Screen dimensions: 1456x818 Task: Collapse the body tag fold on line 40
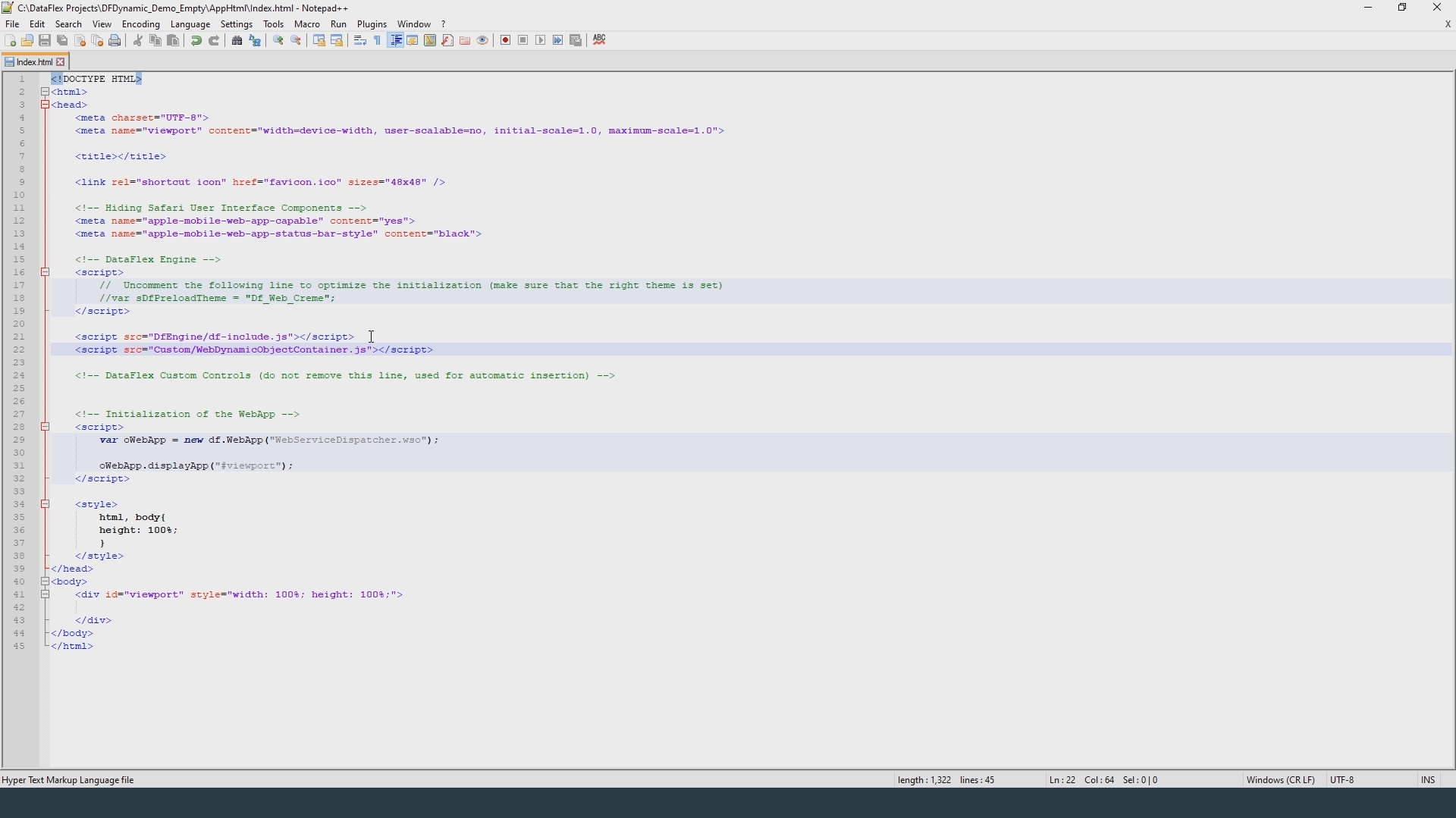45,582
